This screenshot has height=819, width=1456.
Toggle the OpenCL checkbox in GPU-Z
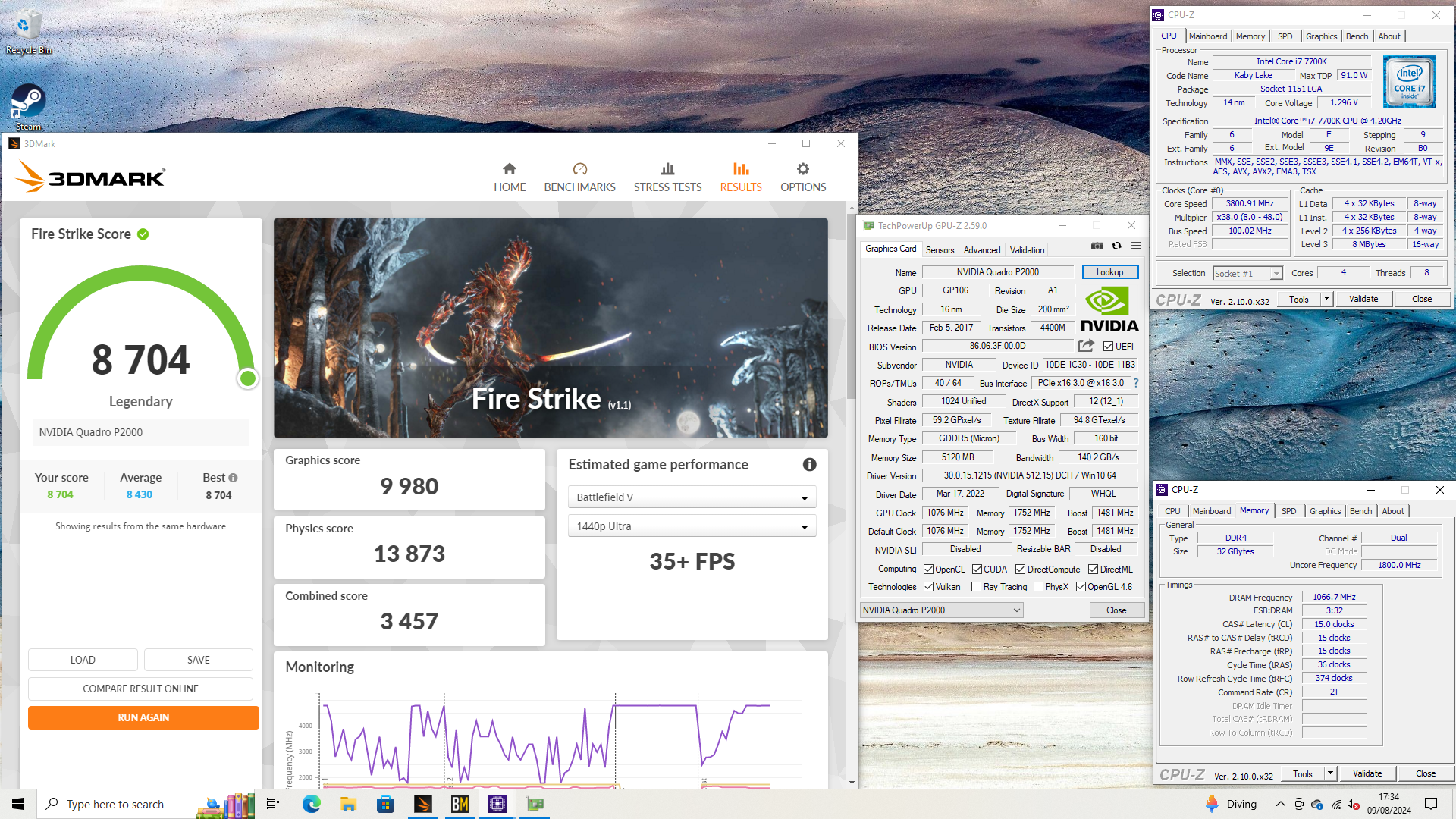point(928,570)
